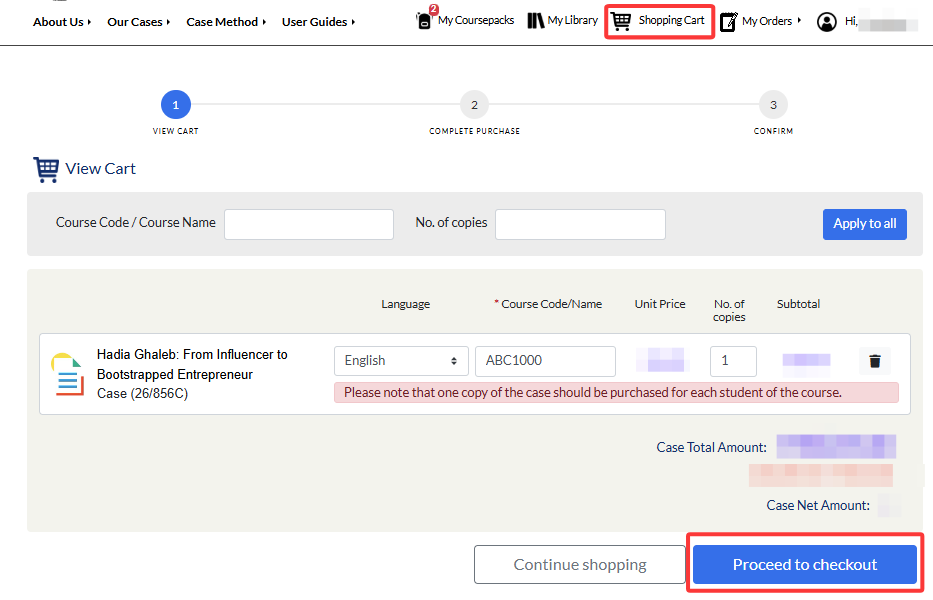The image size is (933, 600).
Task: Click Proceed to checkout button
Action: point(804,564)
